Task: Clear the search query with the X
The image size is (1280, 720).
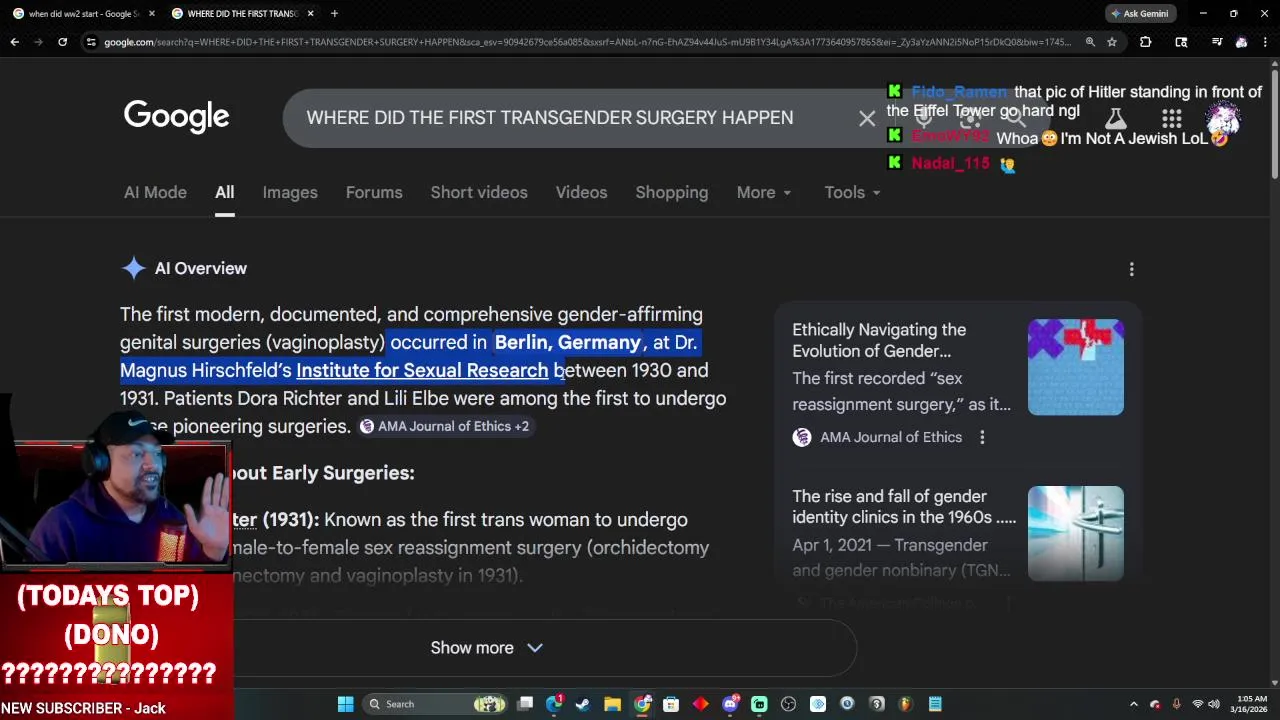Action: [867, 118]
